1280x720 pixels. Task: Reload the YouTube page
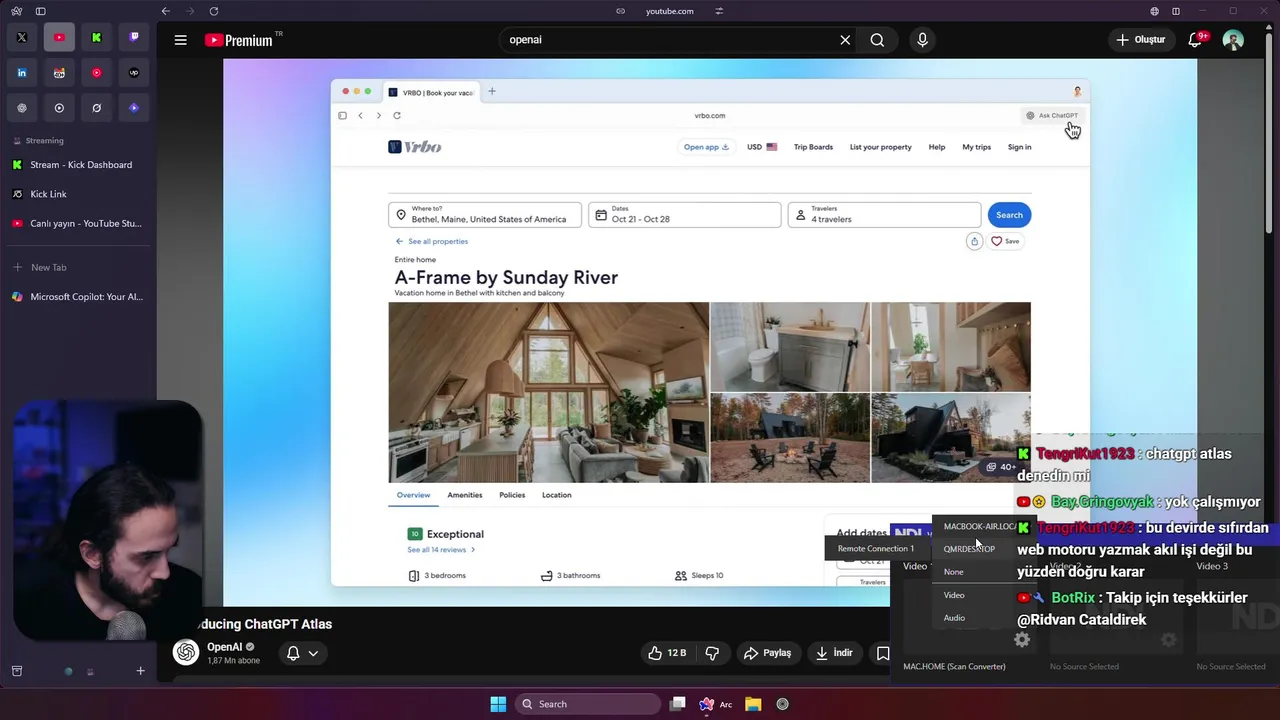tap(213, 11)
